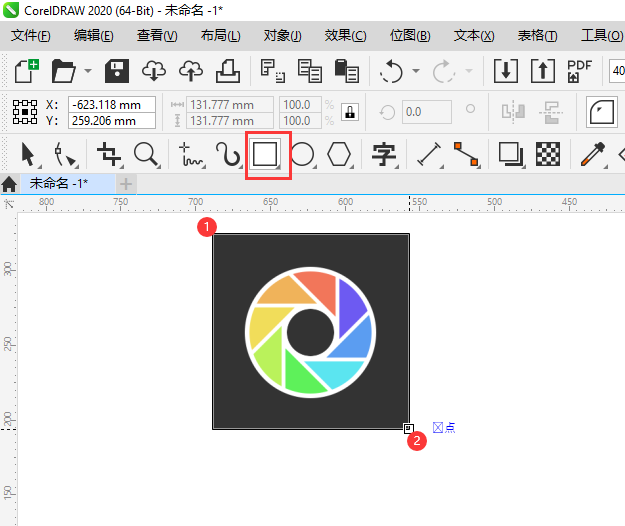Screen dimensions: 625x526
Task: Click the rotation angle field
Action: pyautogui.click(x=426, y=112)
